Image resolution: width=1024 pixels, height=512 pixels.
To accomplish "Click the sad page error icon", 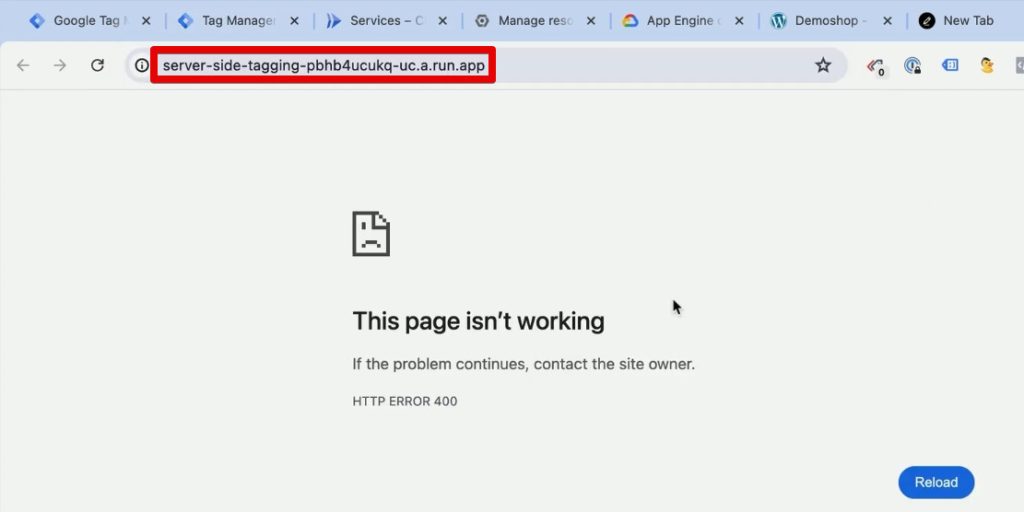I will (x=371, y=233).
